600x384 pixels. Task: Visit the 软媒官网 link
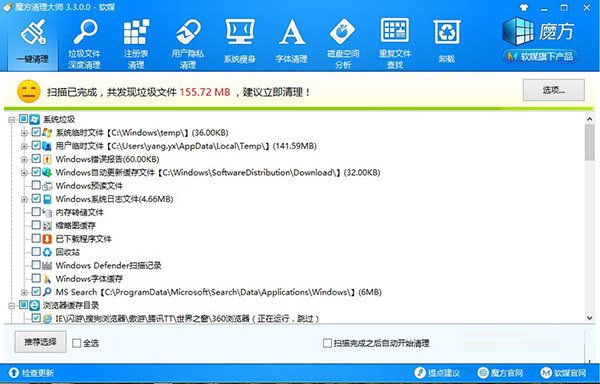pos(570,373)
